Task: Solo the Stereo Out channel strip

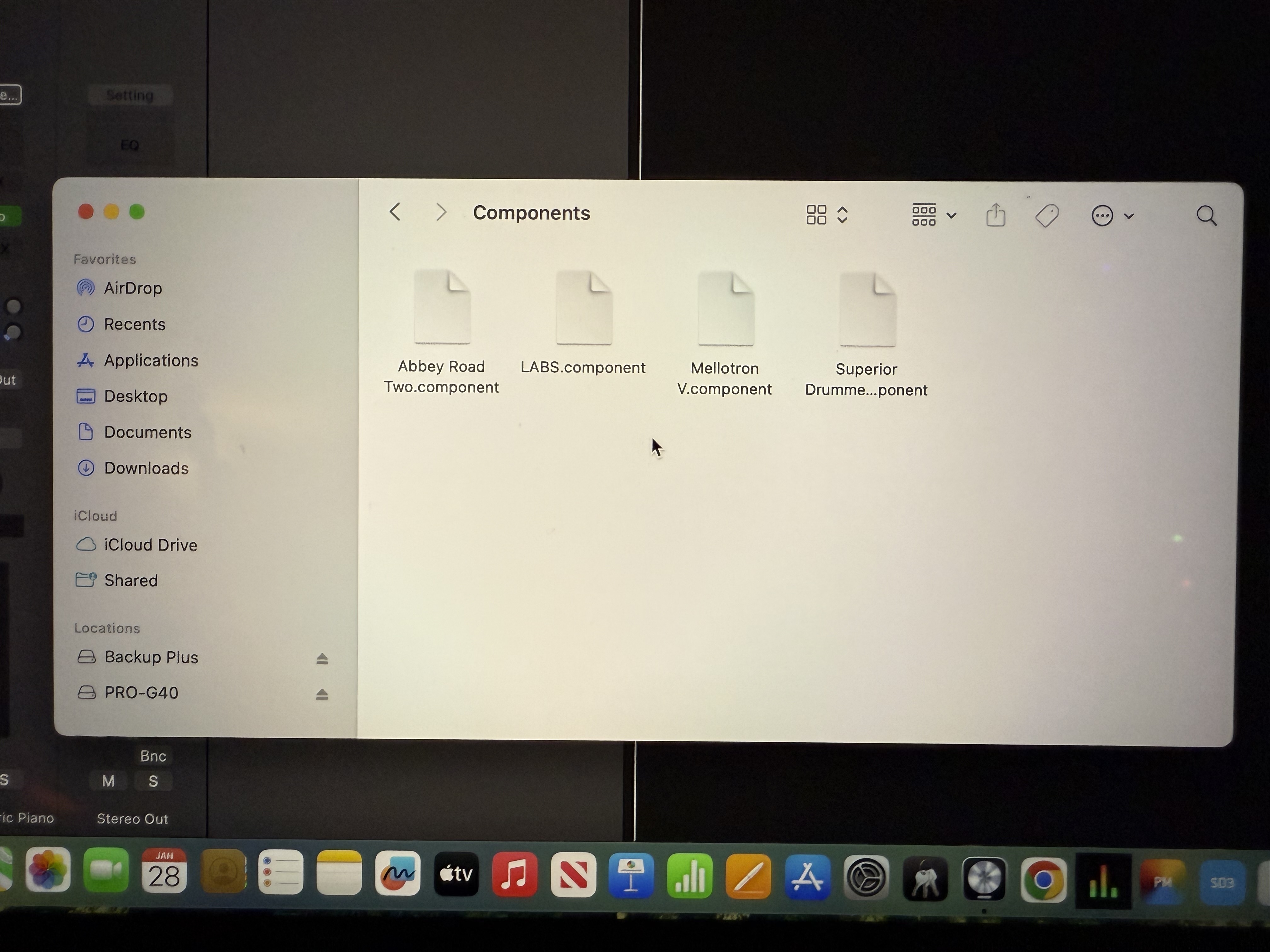Action: [x=153, y=781]
